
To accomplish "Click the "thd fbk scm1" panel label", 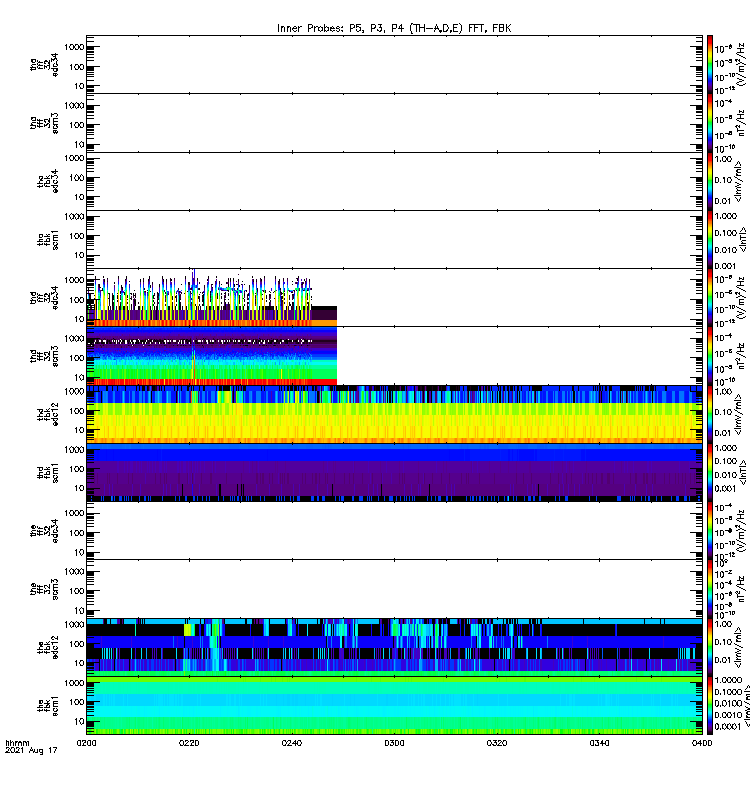I will [48, 472].
